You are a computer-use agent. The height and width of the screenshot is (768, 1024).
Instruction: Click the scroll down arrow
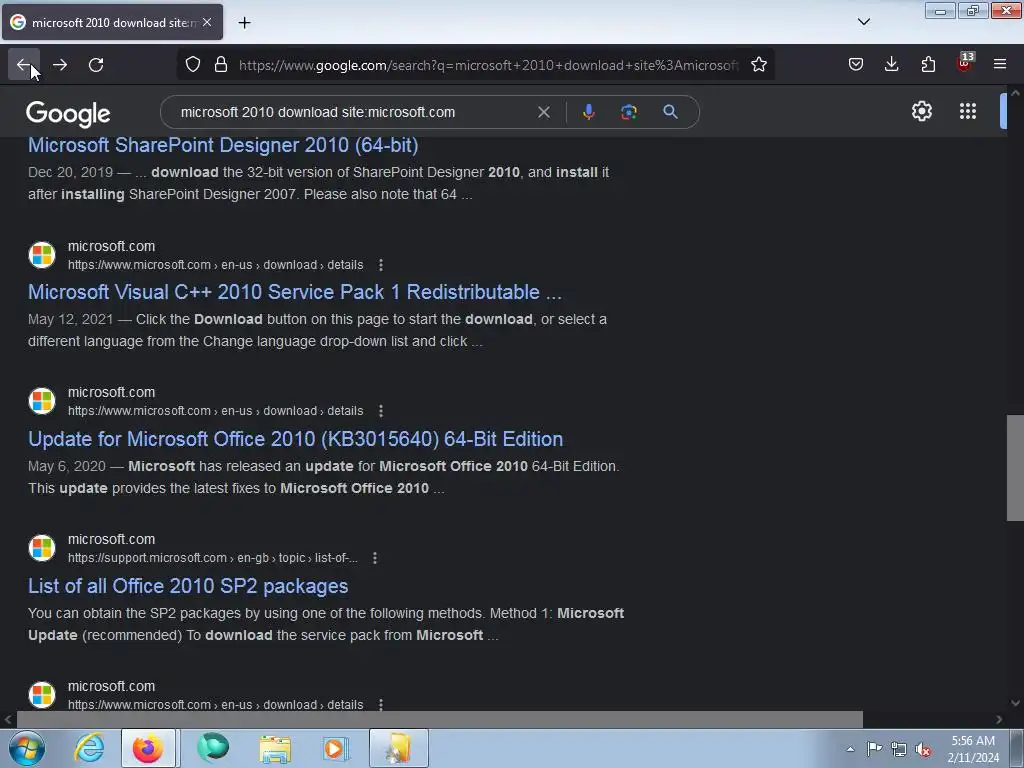[x=1016, y=703]
